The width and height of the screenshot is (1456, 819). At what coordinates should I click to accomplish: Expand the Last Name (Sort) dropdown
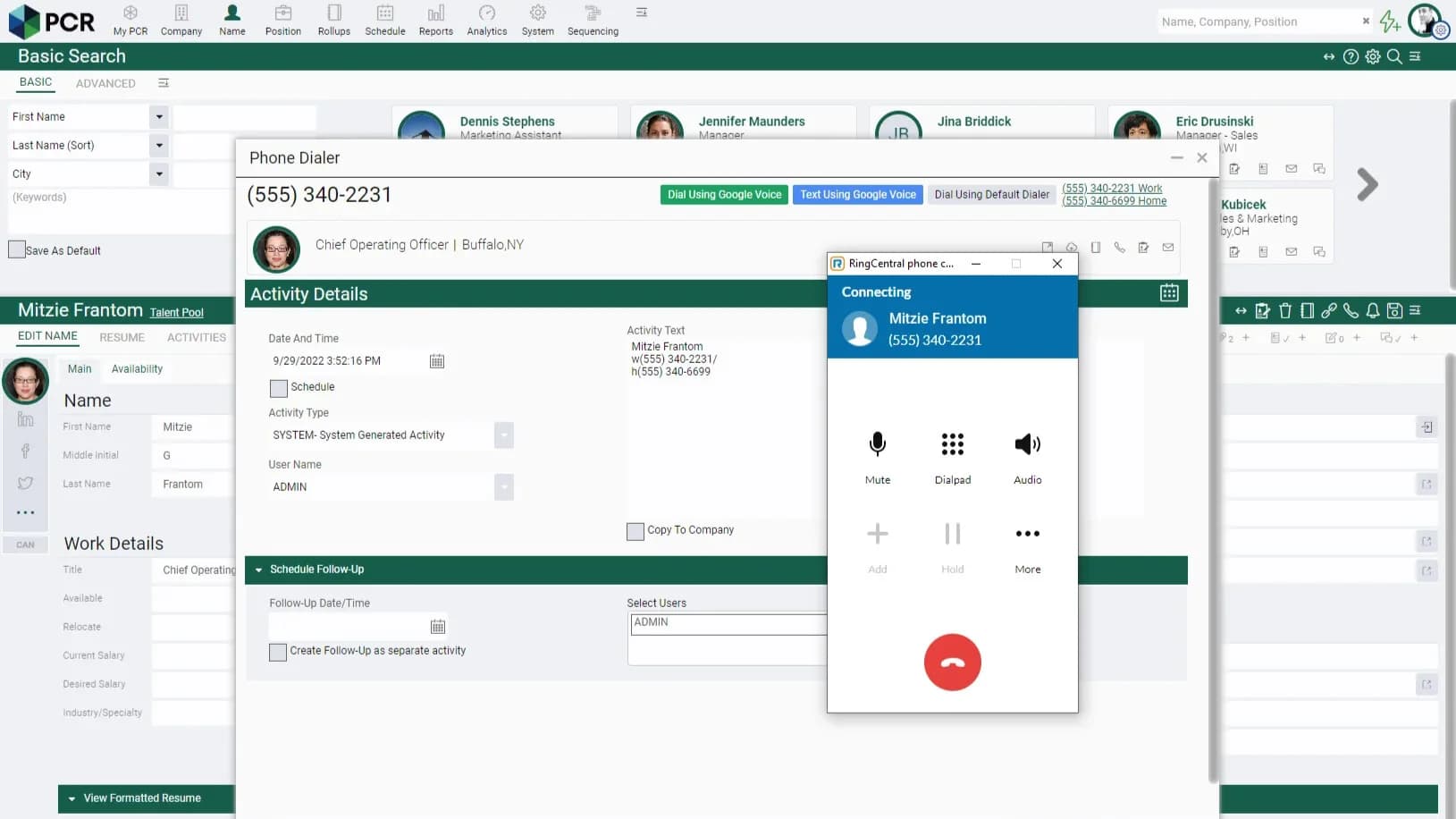(159, 145)
